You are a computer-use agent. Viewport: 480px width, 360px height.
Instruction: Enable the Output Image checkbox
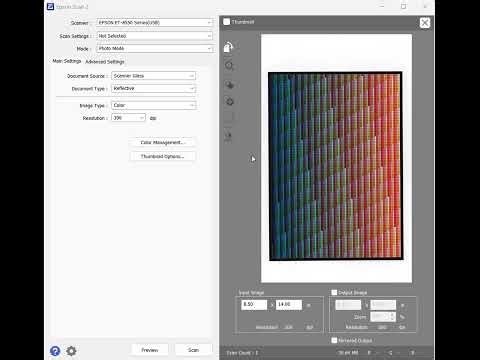[334, 292]
